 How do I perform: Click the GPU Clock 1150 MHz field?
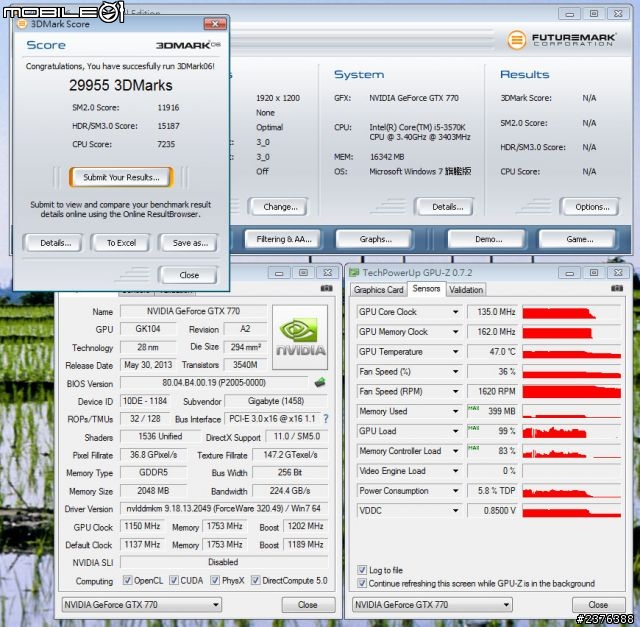pyautogui.click(x=142, y=526)
